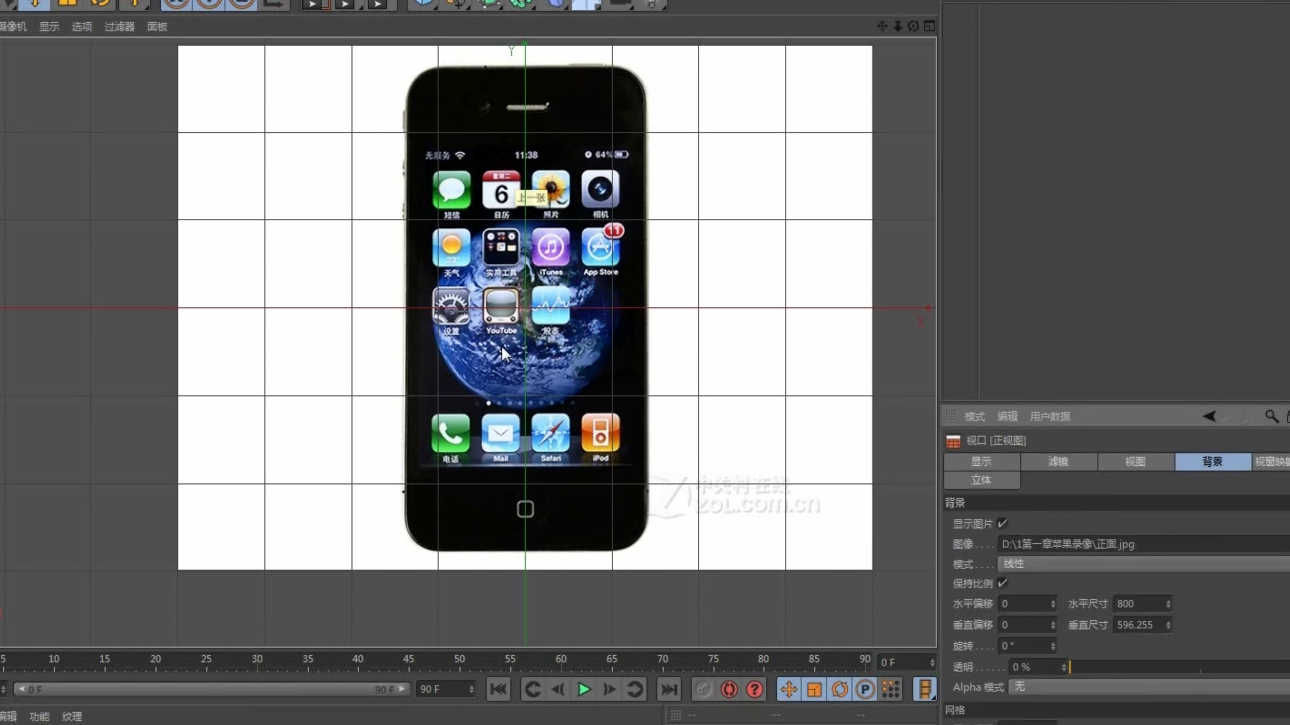Jump to start of animation
The height and width of the screenshot is (725, 1290).
tap(498, 689)
